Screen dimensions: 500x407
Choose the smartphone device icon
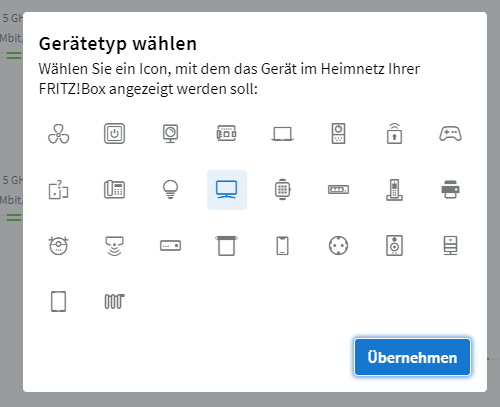(x=282, y=246)
